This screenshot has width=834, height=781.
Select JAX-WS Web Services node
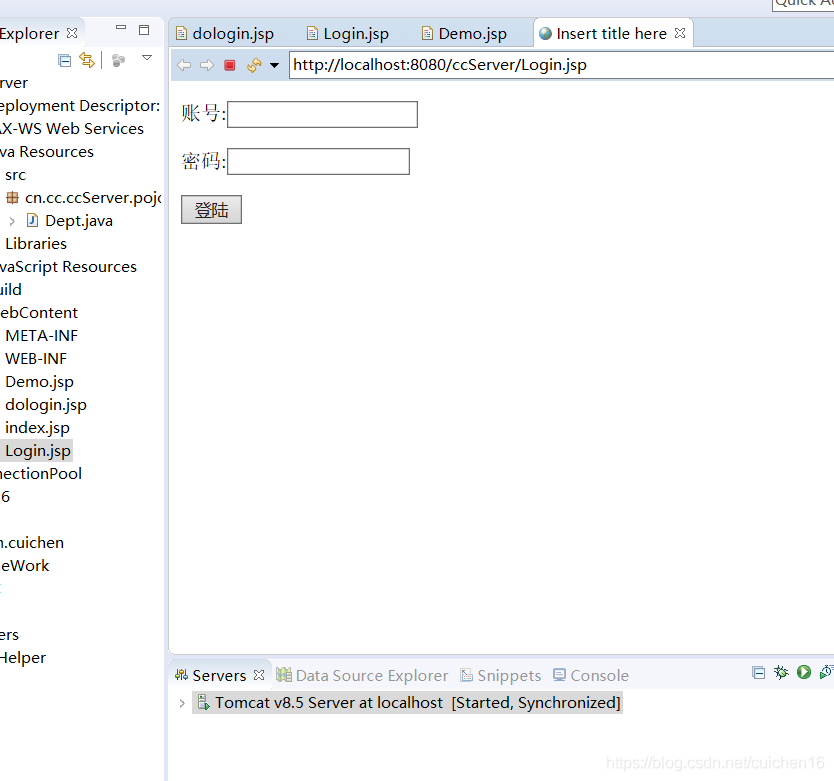coord(72,129)
